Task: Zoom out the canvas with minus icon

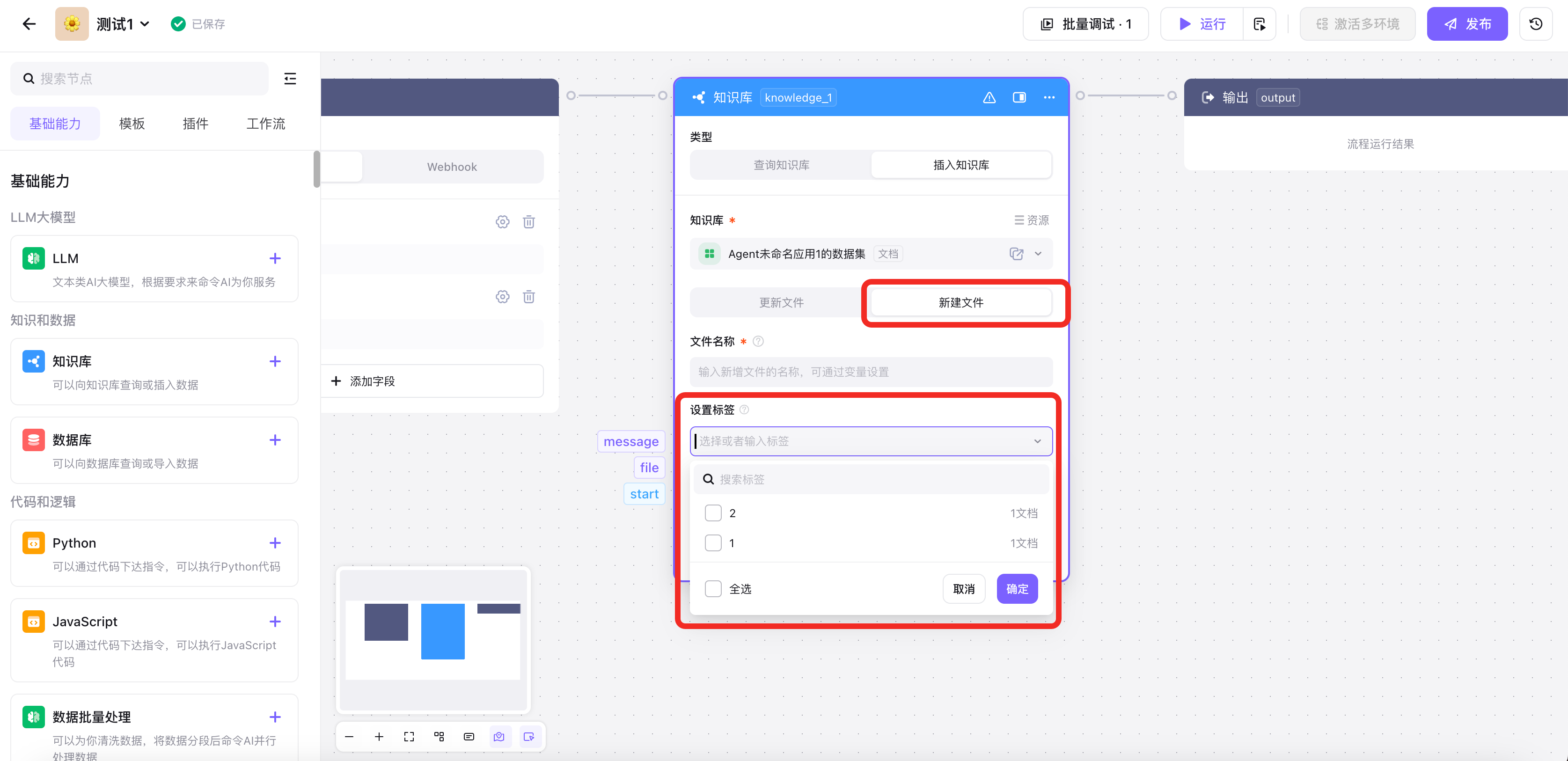Action: [x=349, y=737]
